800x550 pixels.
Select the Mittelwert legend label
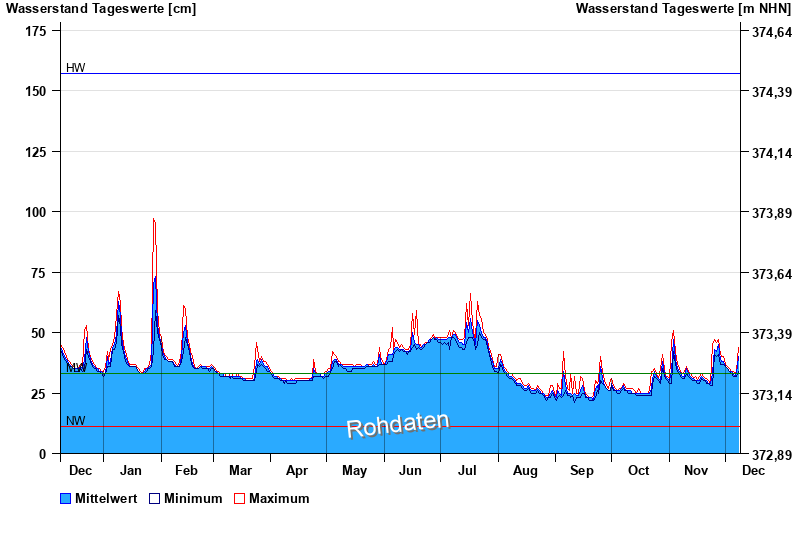106,498
